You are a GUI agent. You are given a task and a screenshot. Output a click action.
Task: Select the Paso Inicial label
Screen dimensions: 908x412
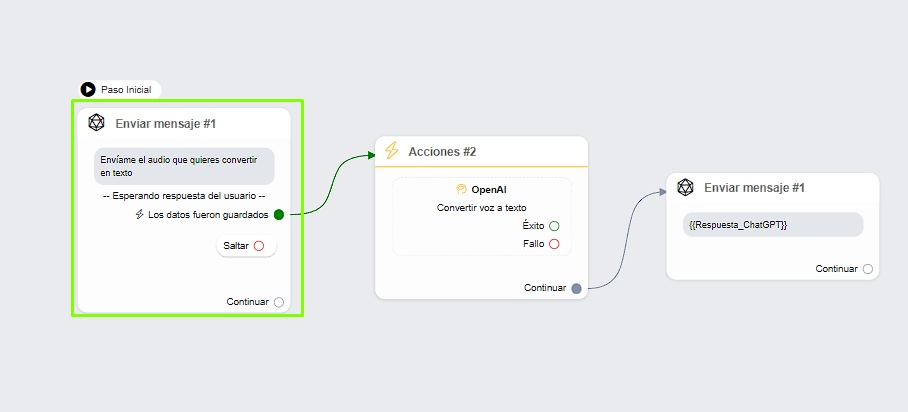point(125,90)
